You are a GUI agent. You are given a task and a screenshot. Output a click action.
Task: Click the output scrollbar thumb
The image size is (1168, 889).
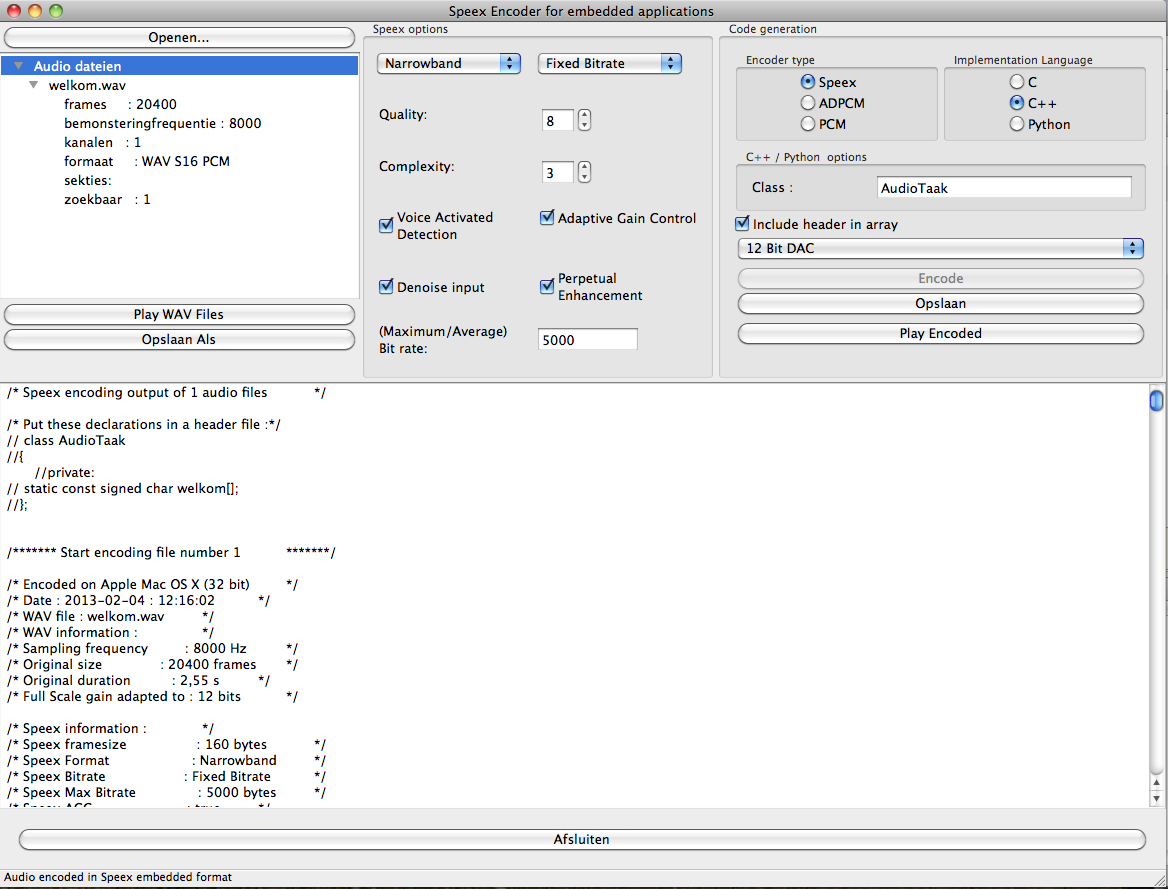click(1156, 401)
